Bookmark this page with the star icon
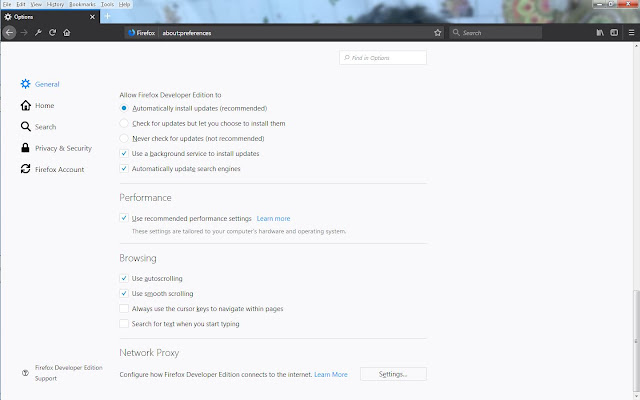The image size is (640, 400). tap(438, 33)
